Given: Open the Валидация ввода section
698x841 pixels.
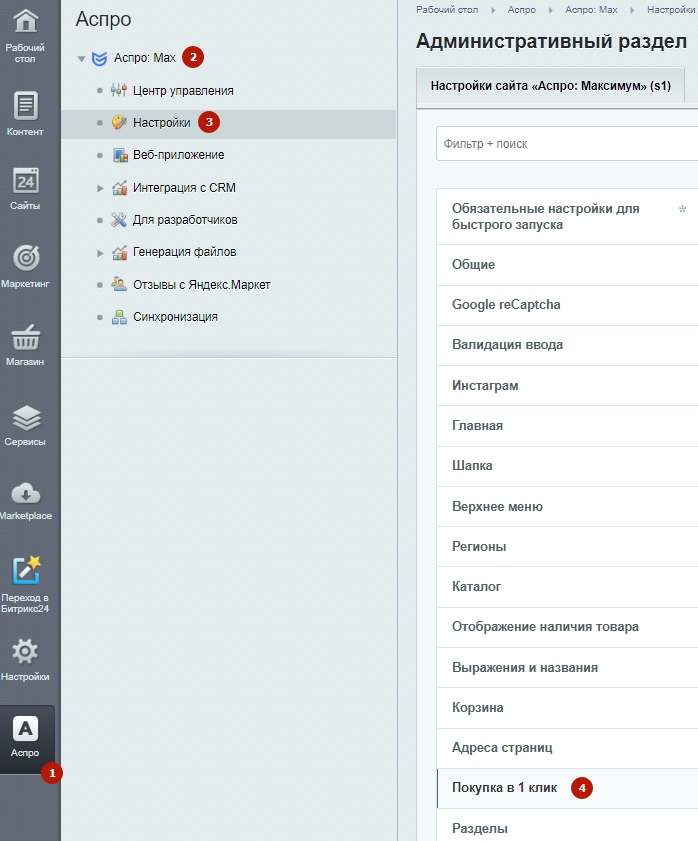Looking at the screenshot, I should click(567, 345).
